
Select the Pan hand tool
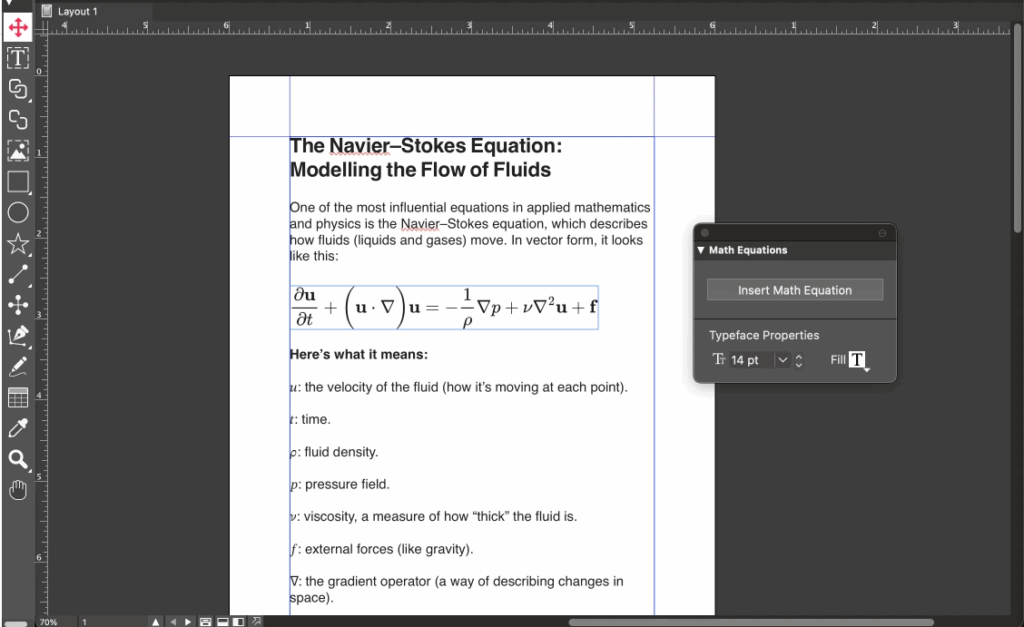tap(17, 490)
